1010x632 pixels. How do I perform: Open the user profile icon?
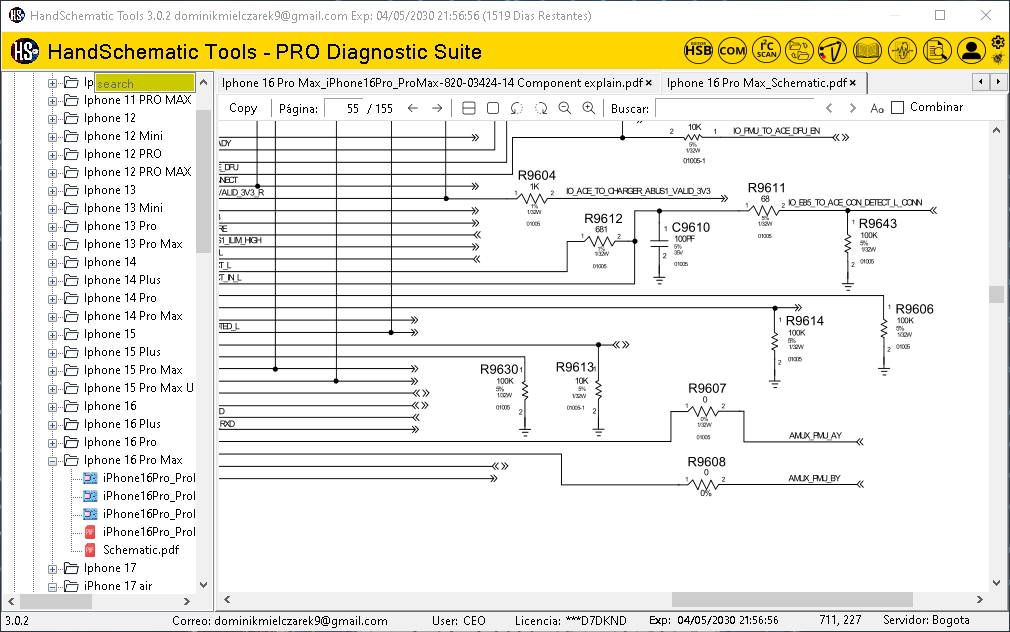pyautogui.click(x=971, y=50)
